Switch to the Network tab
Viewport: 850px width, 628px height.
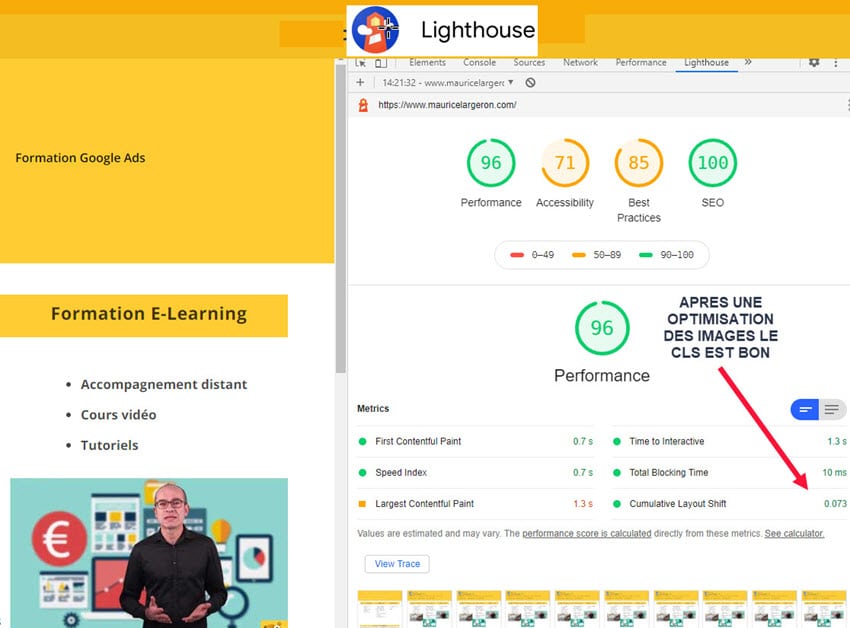click(580, 62)
